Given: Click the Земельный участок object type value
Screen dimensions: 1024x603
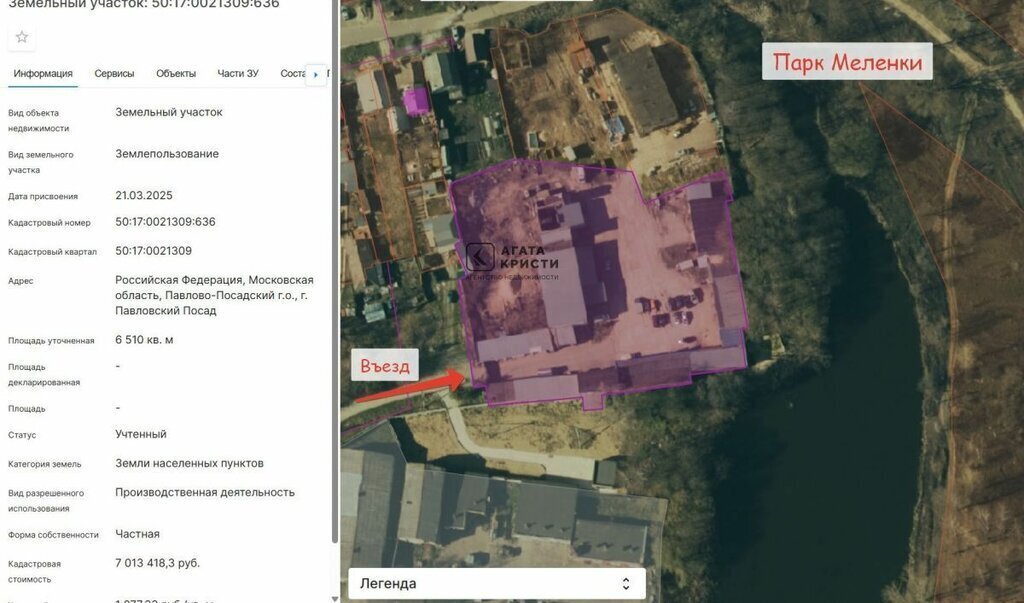Looking at the screenshot, I should tap(169, 112).
